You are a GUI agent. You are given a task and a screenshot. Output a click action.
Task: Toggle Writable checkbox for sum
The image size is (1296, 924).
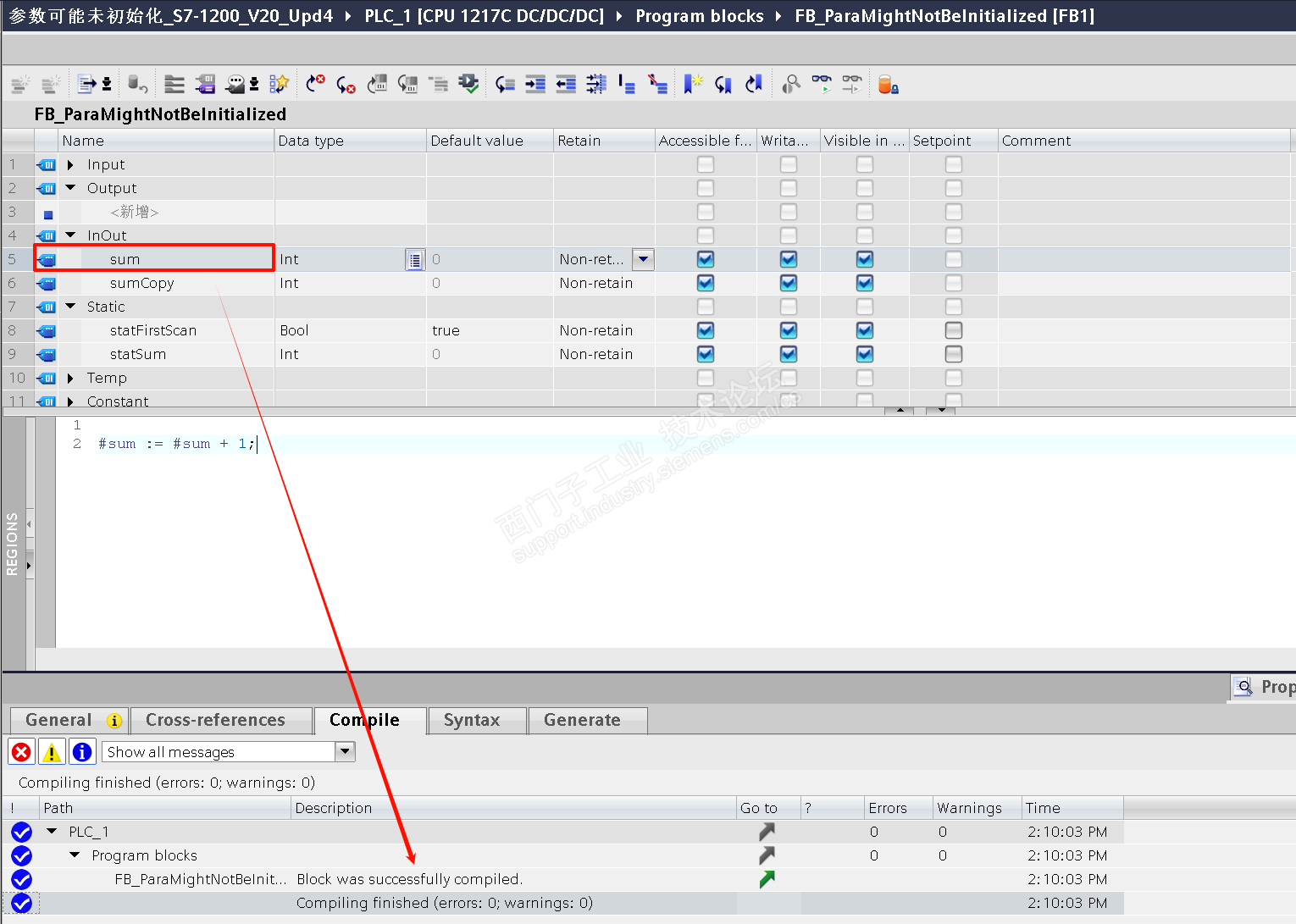pos(789,259)
